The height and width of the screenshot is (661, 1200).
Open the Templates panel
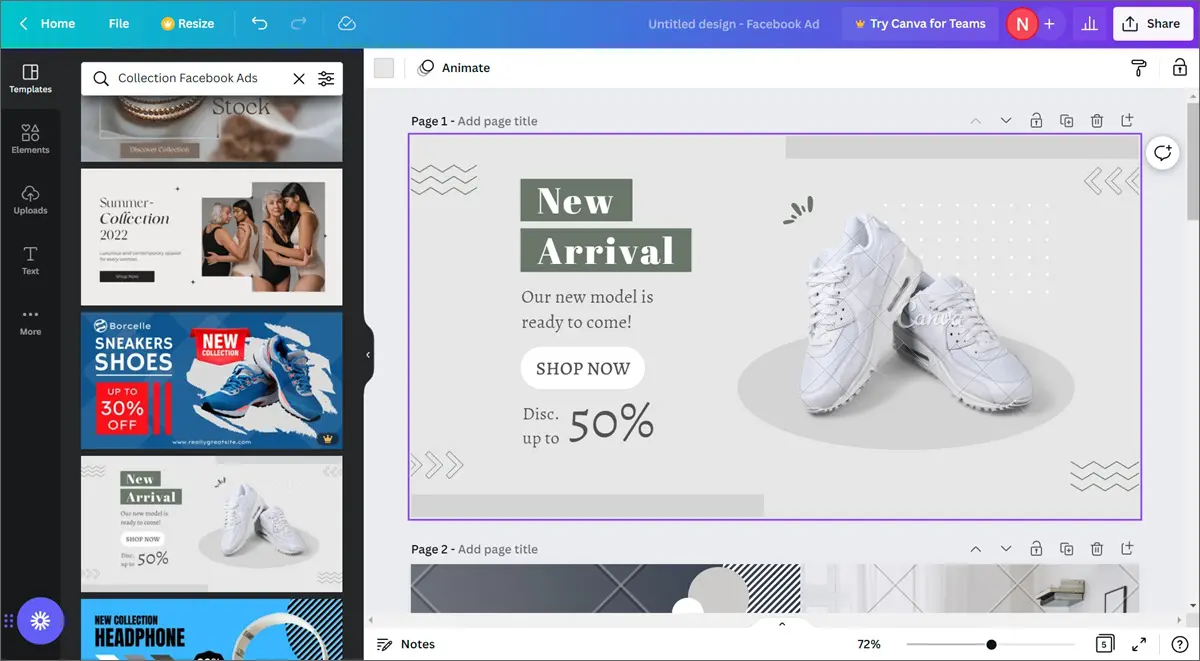(x=30, y=78)
